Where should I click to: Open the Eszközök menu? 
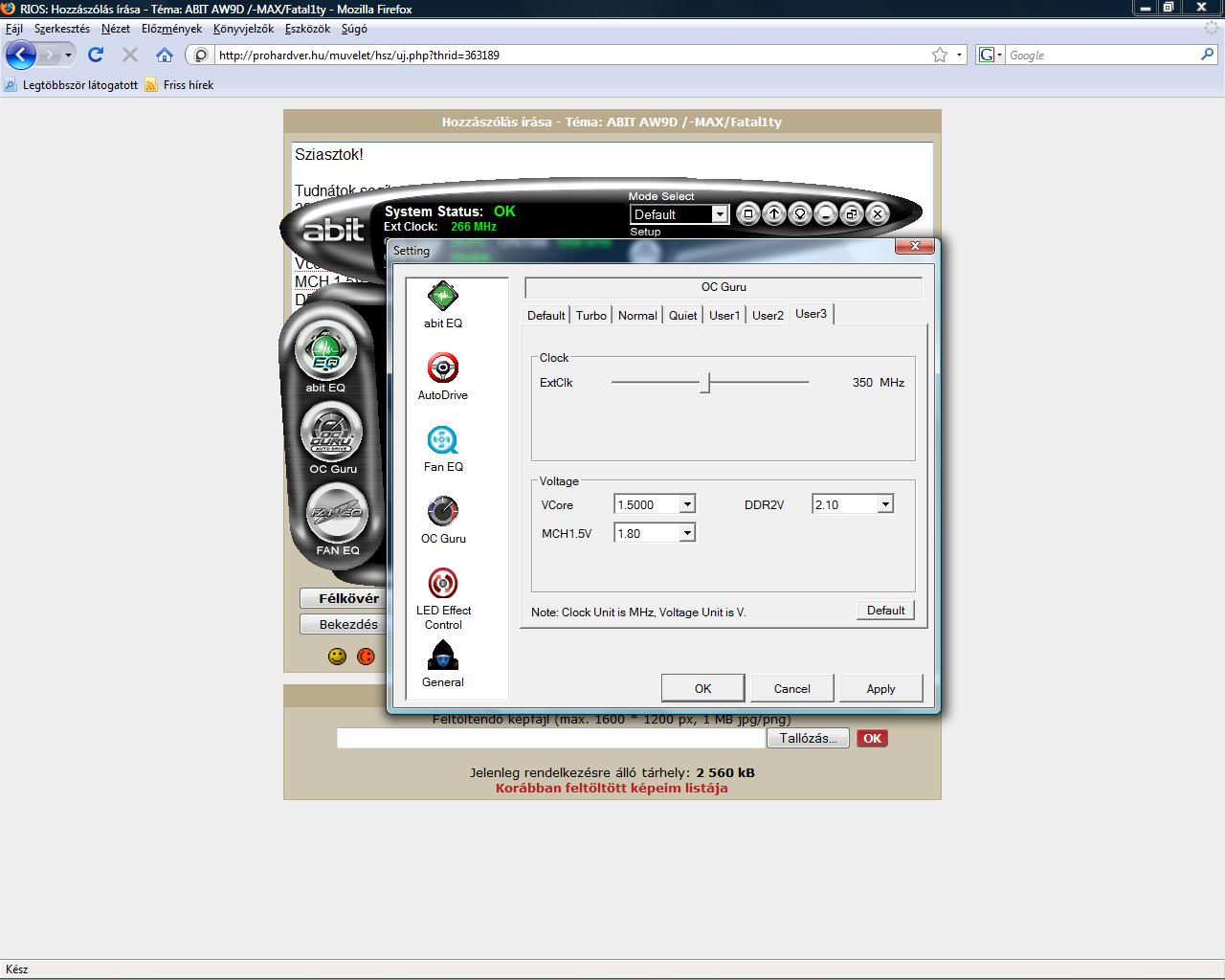(307, 29)
